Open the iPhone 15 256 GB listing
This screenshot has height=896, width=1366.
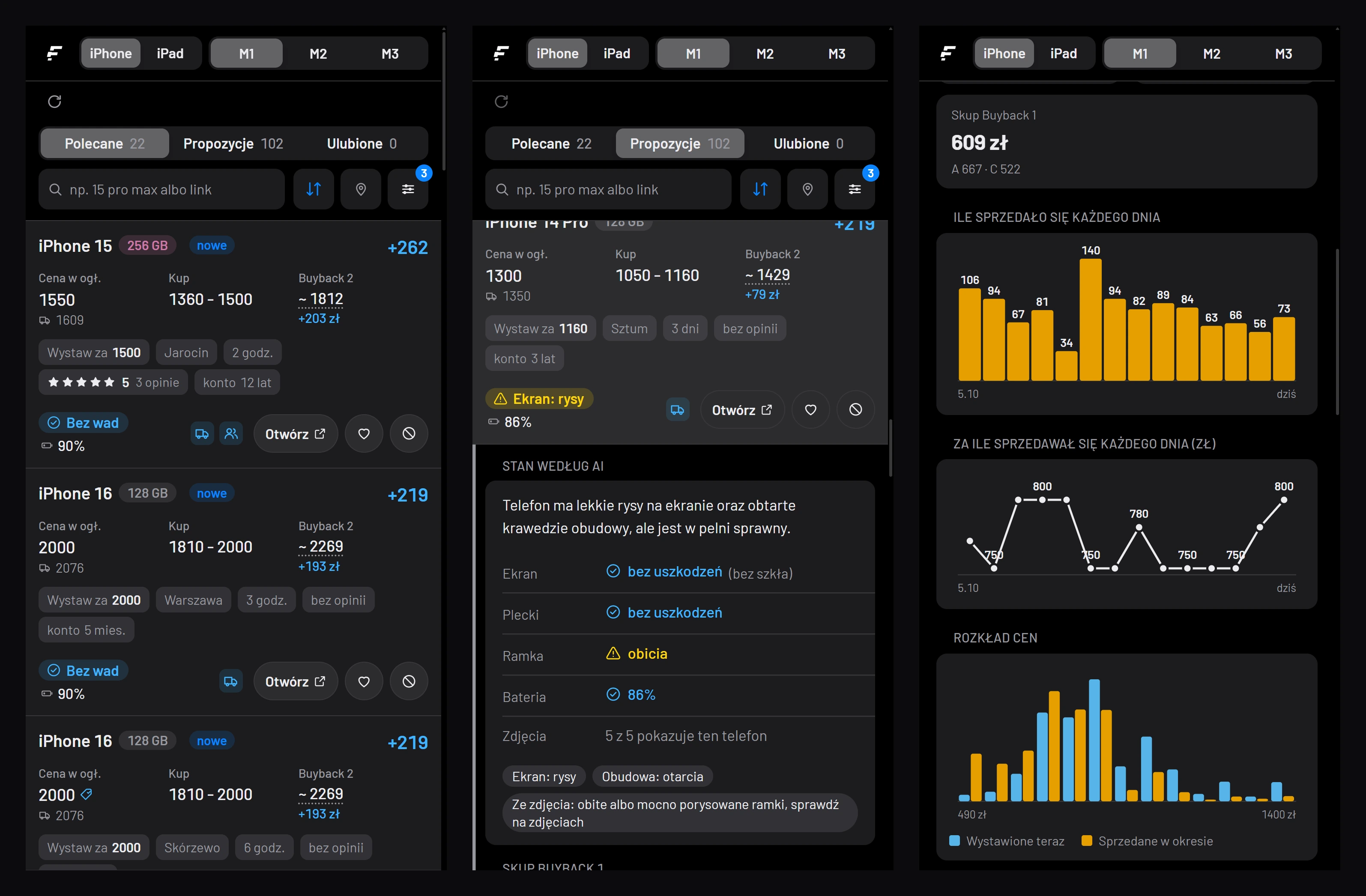[296, 433]
